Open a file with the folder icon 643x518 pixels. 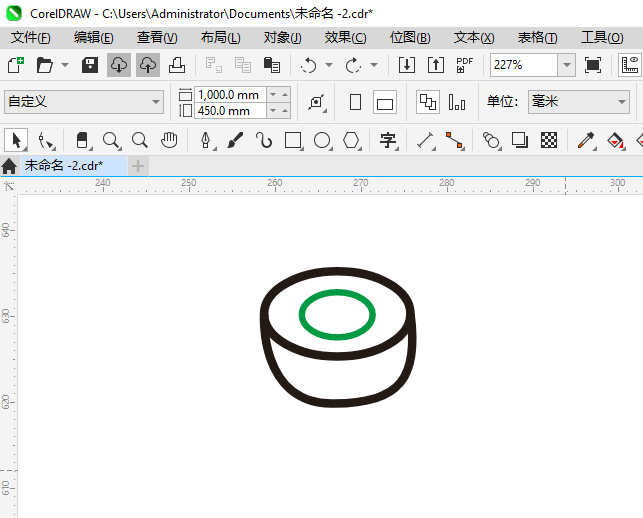(x=44, y=65)
